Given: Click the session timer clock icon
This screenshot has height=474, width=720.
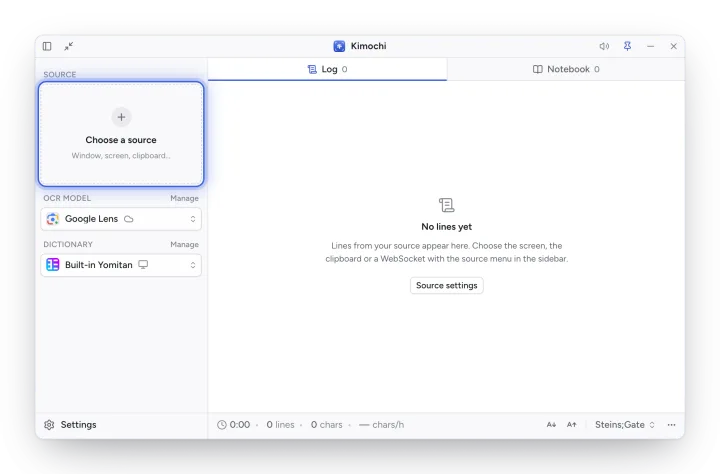Looking at the screenshot, I should 222,425.
